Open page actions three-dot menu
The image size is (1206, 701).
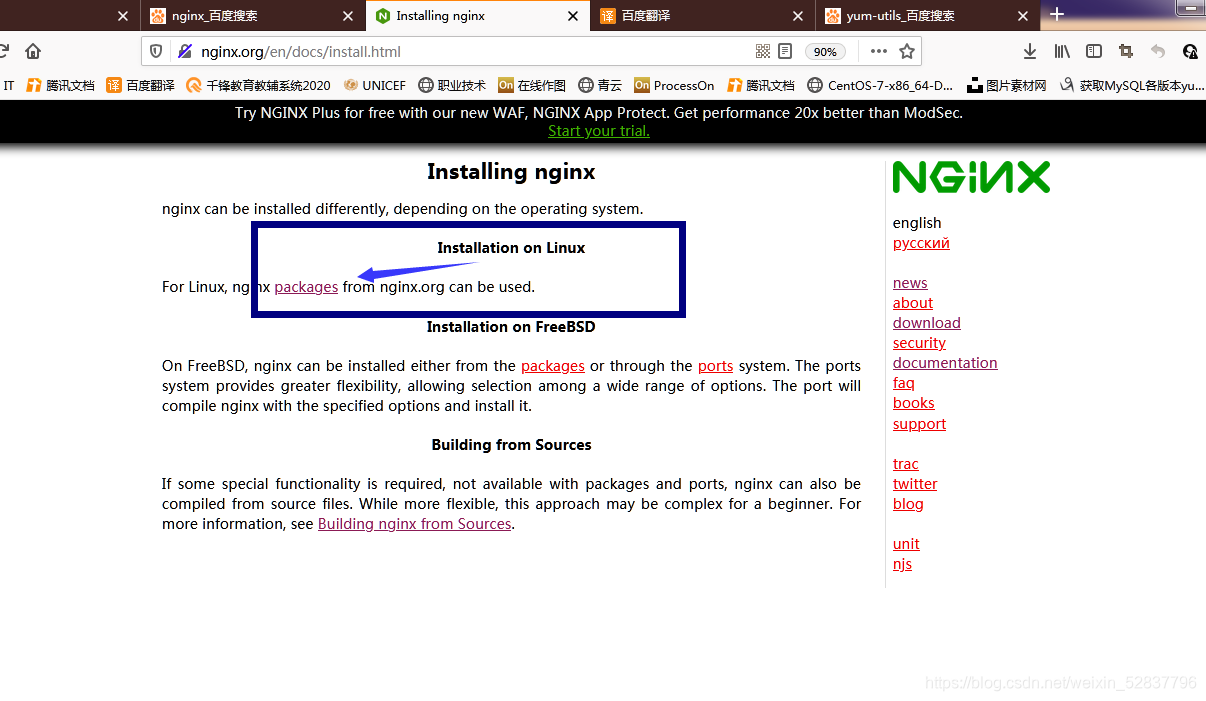tap(879, 51)
